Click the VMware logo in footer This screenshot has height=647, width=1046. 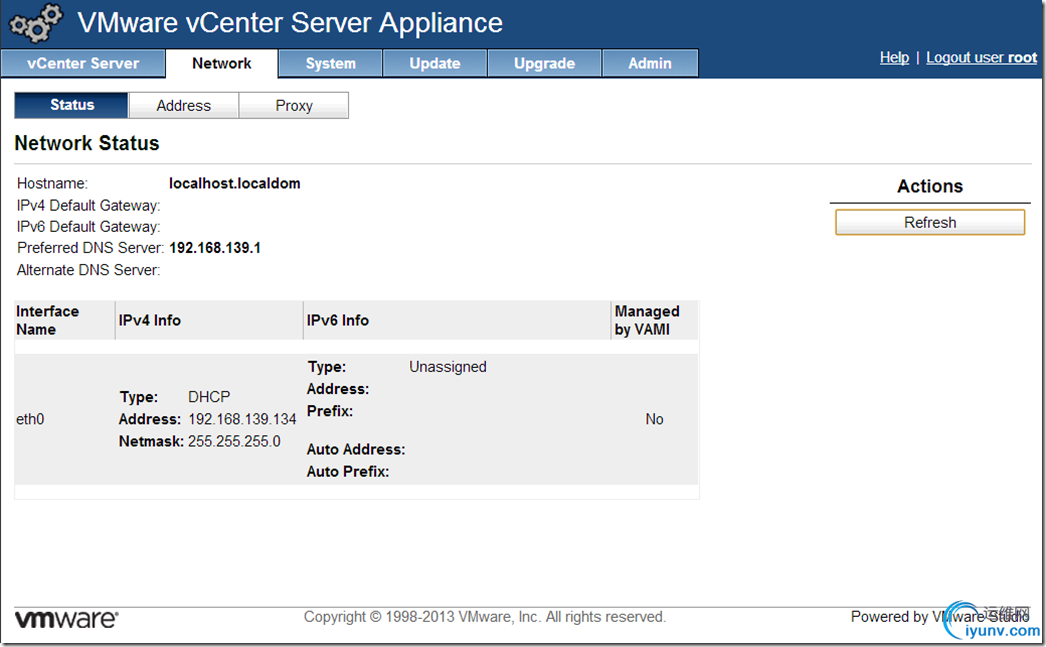[x=66, y=618]
